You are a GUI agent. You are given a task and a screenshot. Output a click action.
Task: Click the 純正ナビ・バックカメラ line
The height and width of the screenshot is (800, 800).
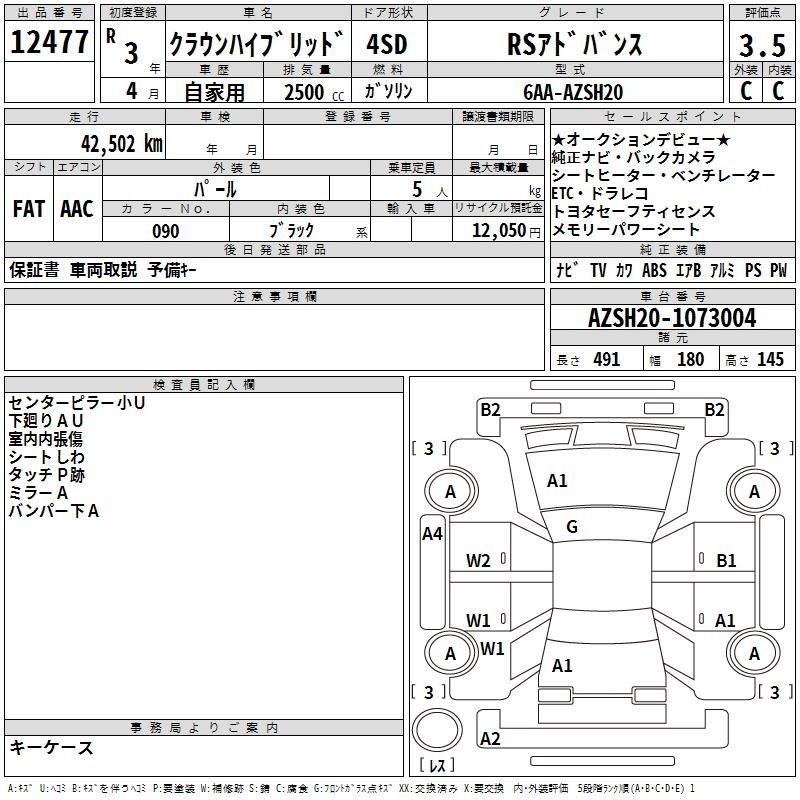click(x=634, y=157)
